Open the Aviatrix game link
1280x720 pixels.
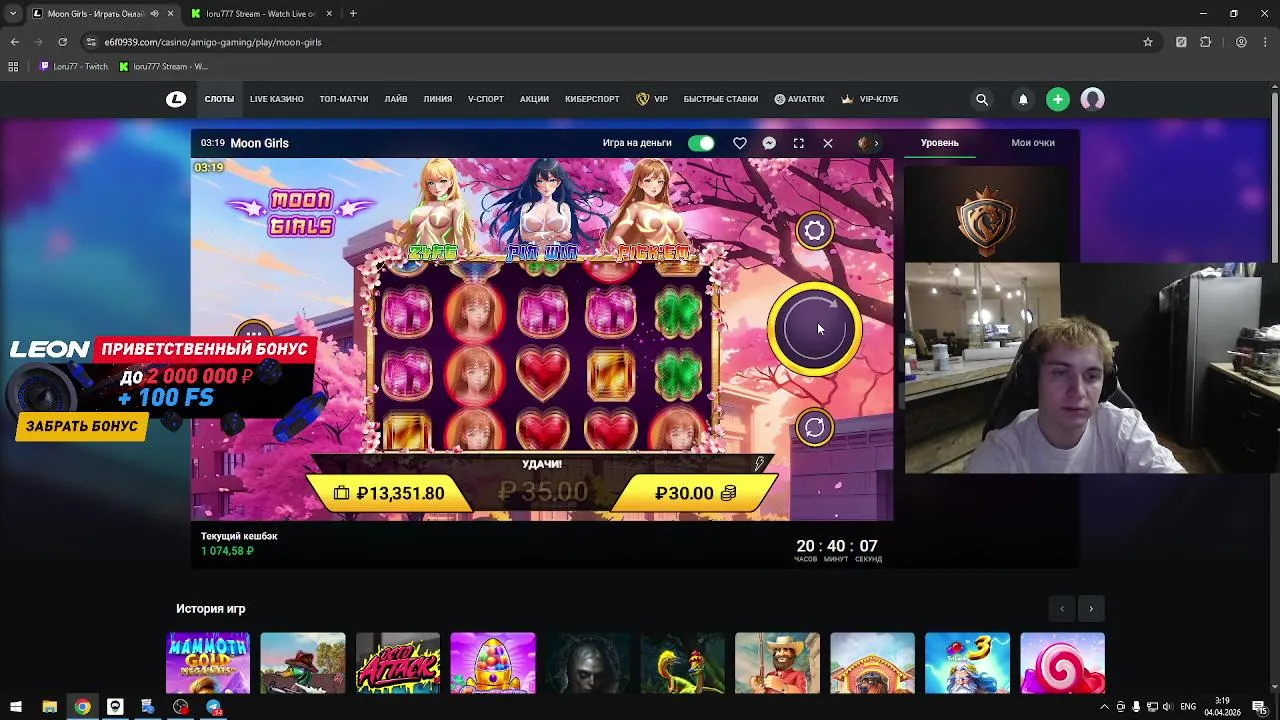point(800,99)
